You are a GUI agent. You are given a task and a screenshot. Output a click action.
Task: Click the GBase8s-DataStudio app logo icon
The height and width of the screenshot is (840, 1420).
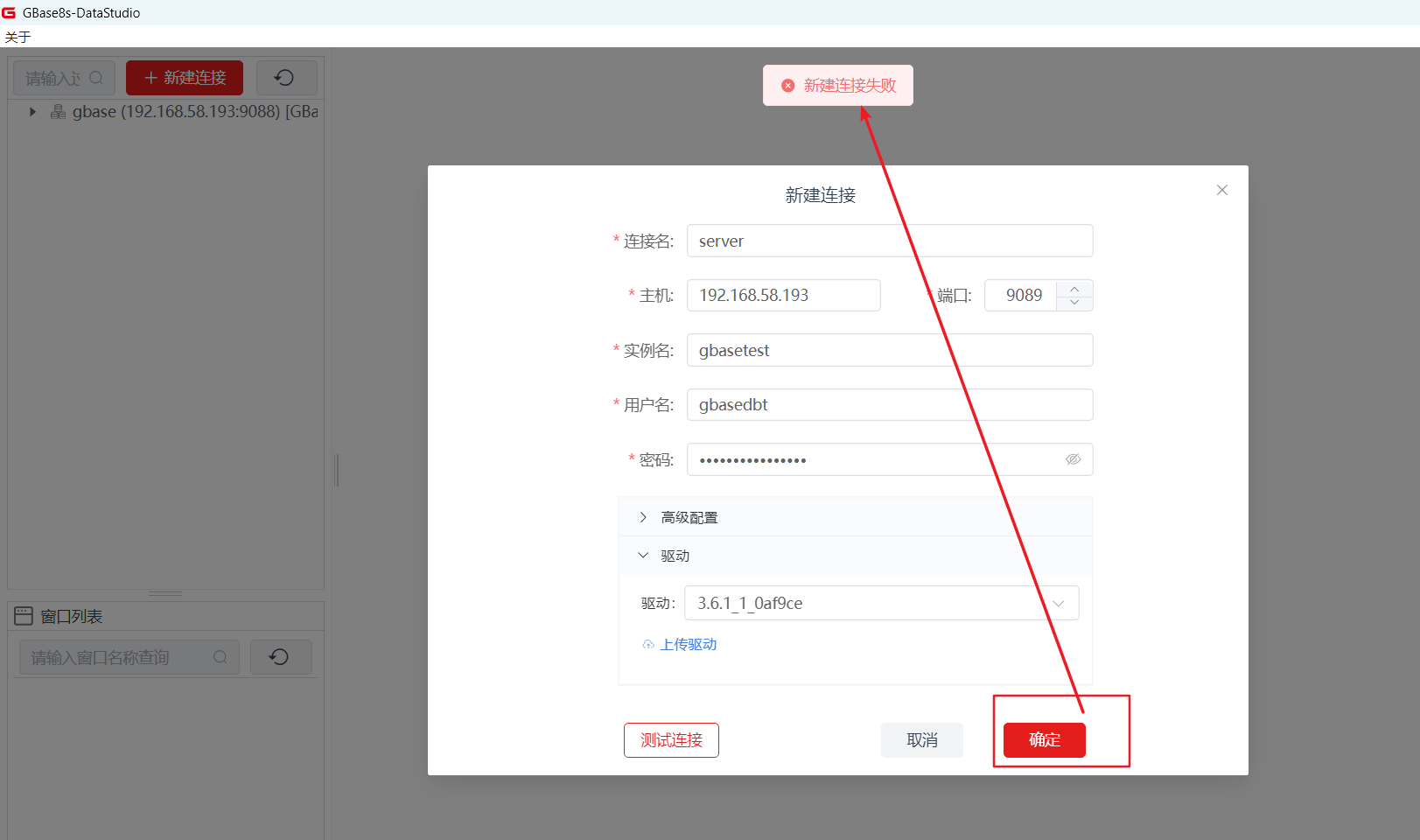(9, 12)
